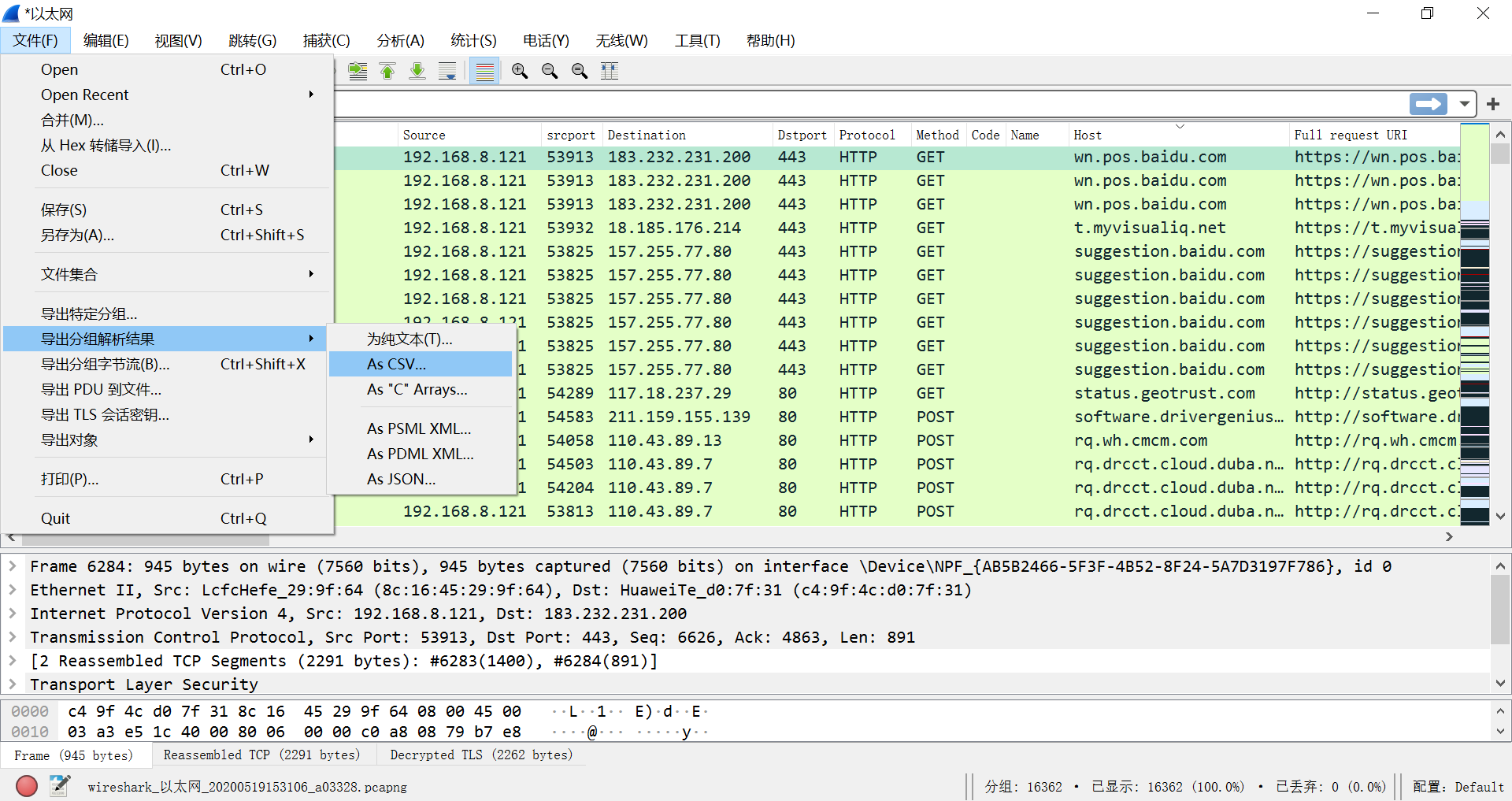Expand the 导出对象 submenu
1512x801 pixels.
tap(165, 439)
